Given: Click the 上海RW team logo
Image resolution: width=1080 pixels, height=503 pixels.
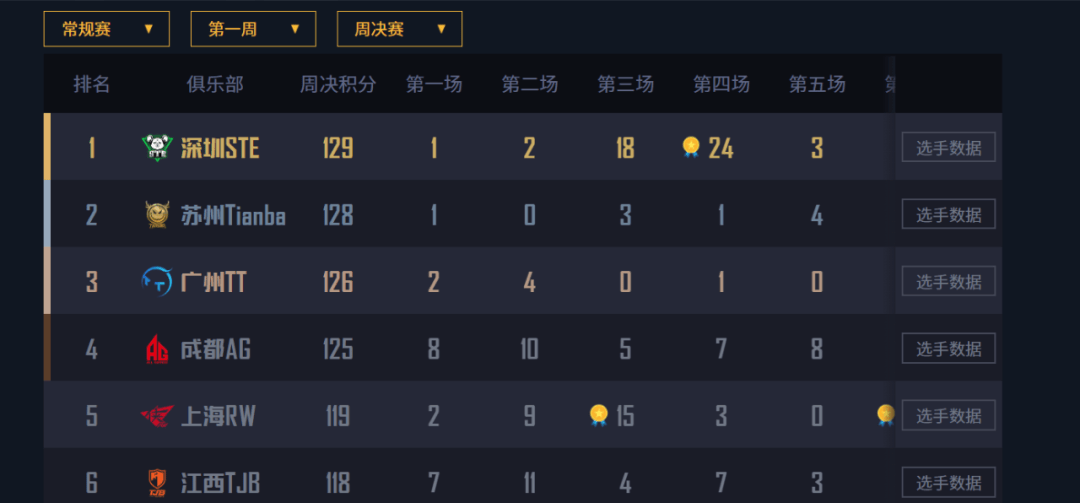Looking at the screenshot, I should (x=157, y=415).
